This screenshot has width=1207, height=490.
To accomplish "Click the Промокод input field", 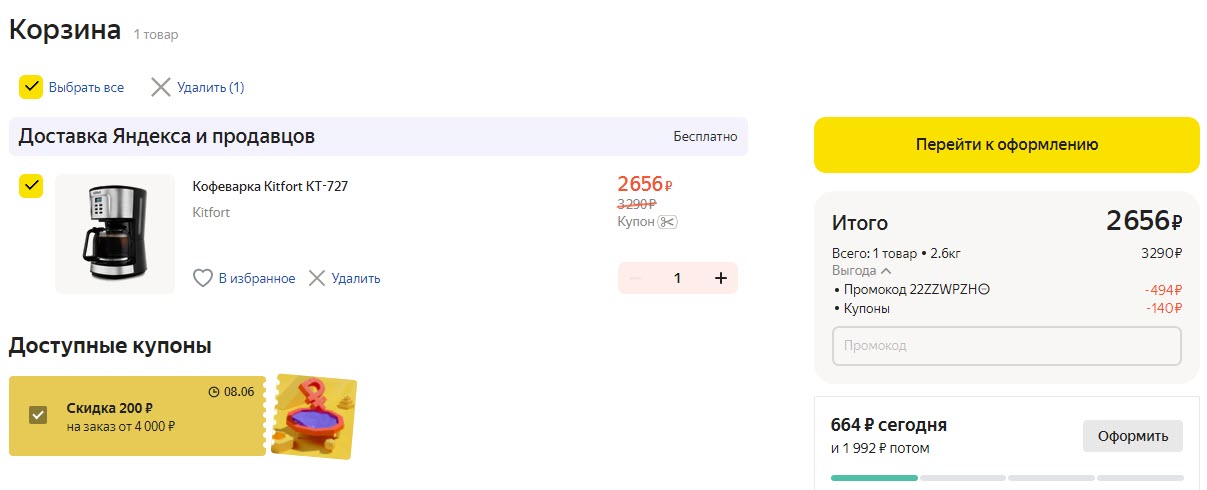I will [1006, 345].
